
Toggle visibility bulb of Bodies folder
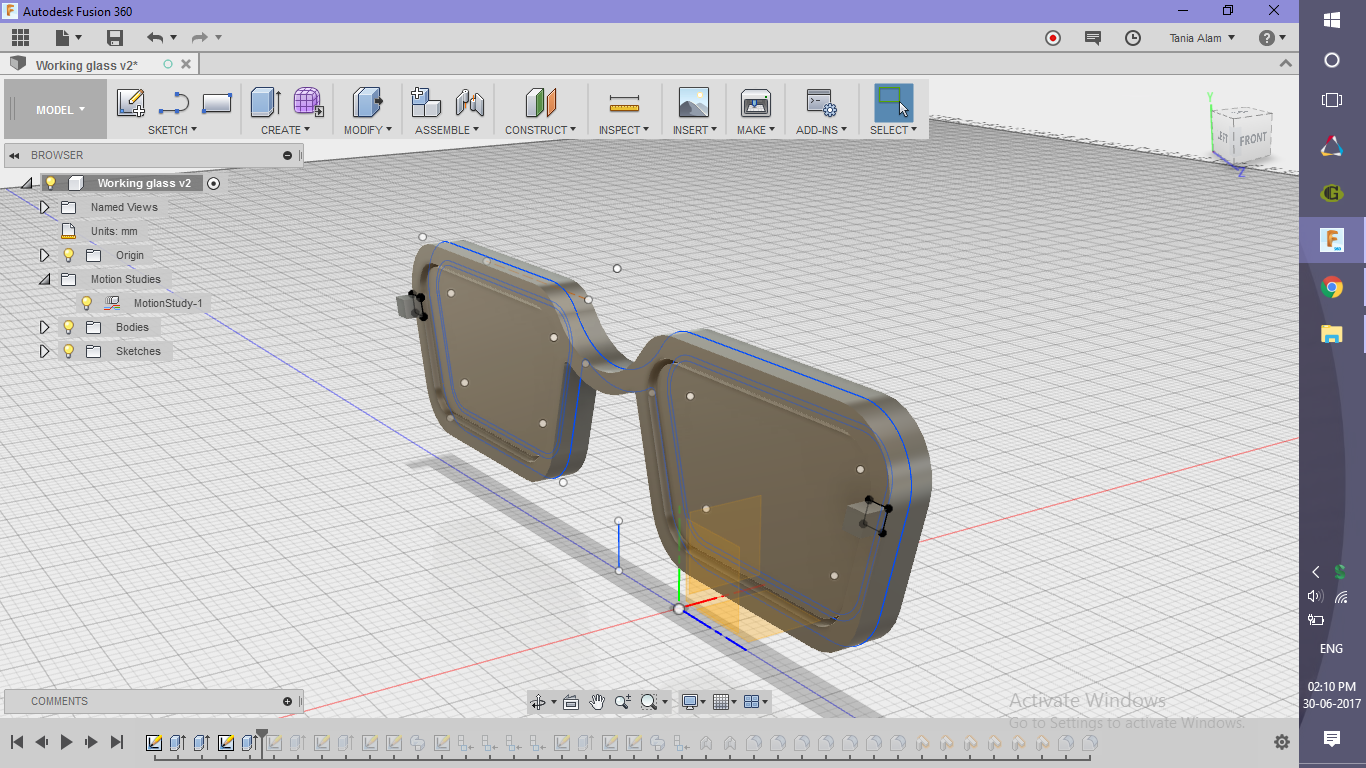tap(69, 327)
